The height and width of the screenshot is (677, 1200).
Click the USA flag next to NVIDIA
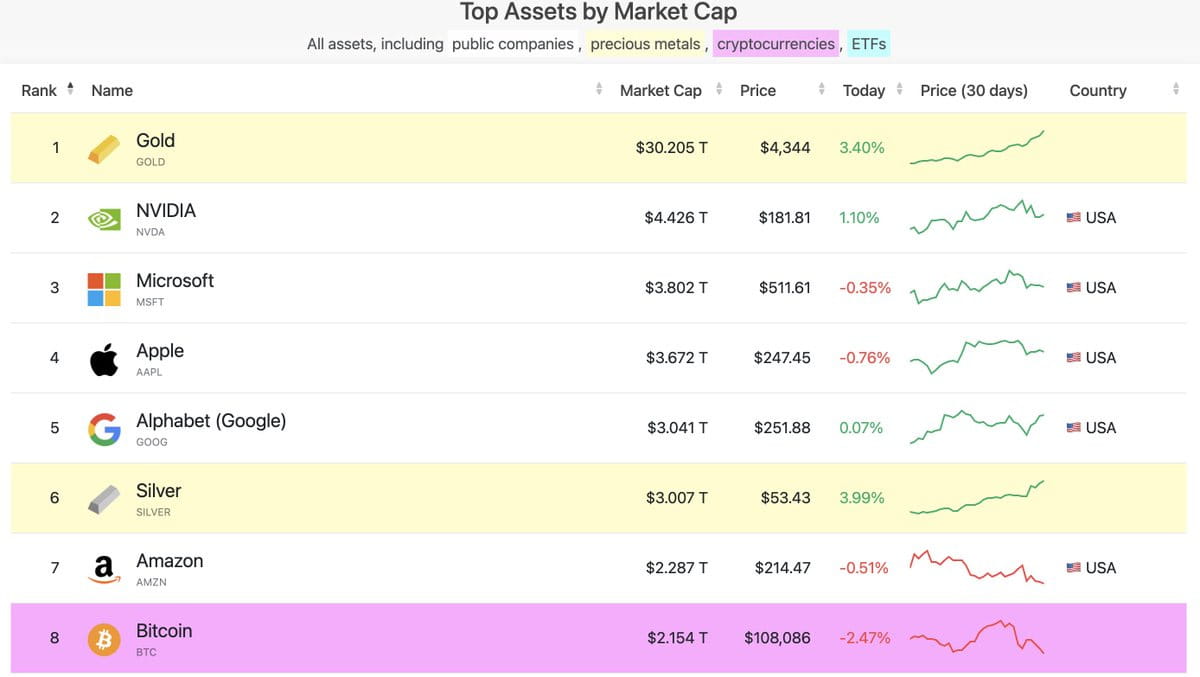tap(1074, 218)
